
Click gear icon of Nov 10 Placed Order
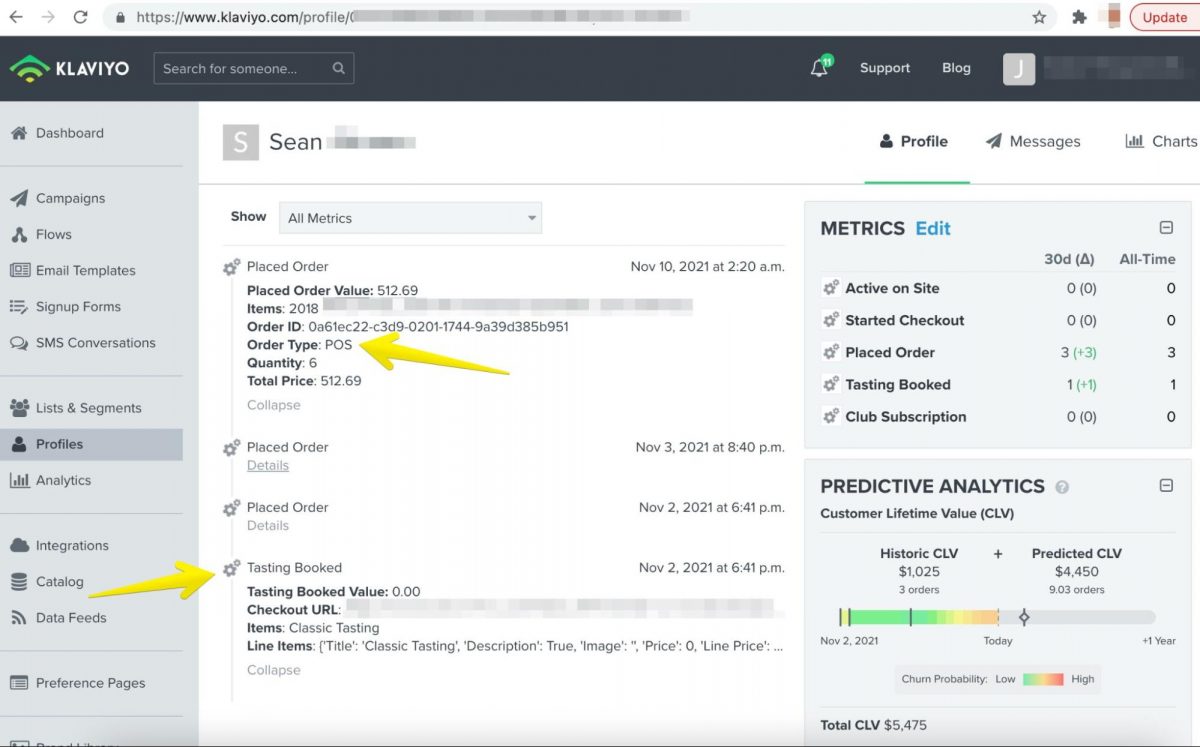pos(231,267)
